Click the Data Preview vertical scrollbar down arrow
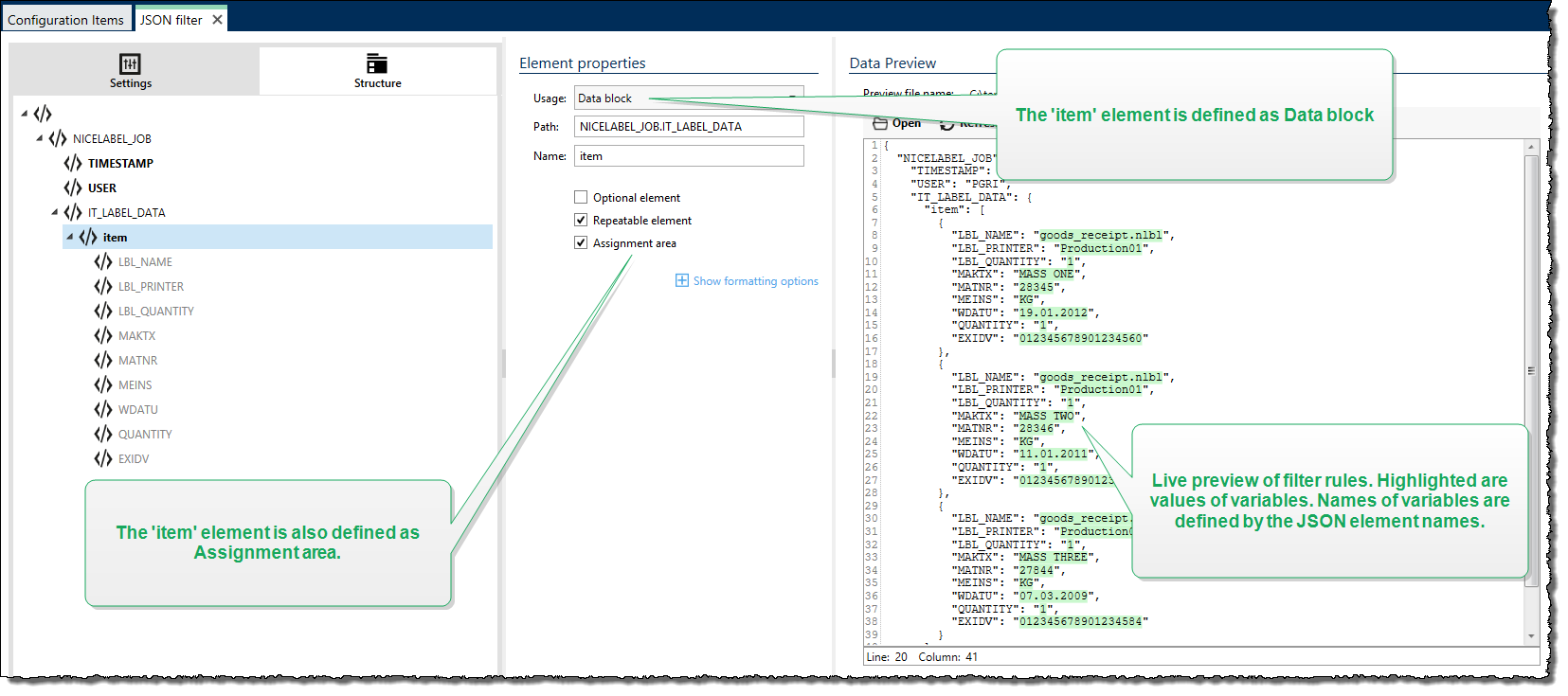Image resolution: width=1568 pixels, height=696 pixels. (1531, 636)
